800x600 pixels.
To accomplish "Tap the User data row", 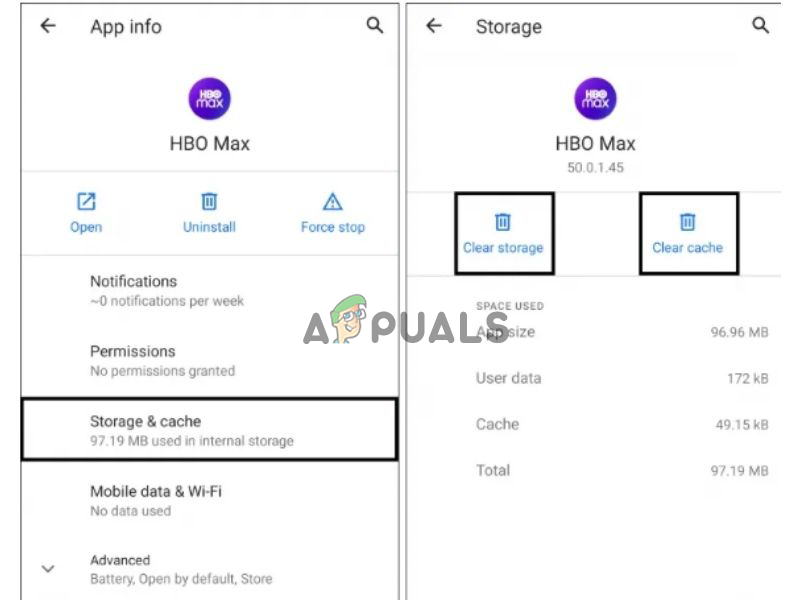I will tap(620, 378).
